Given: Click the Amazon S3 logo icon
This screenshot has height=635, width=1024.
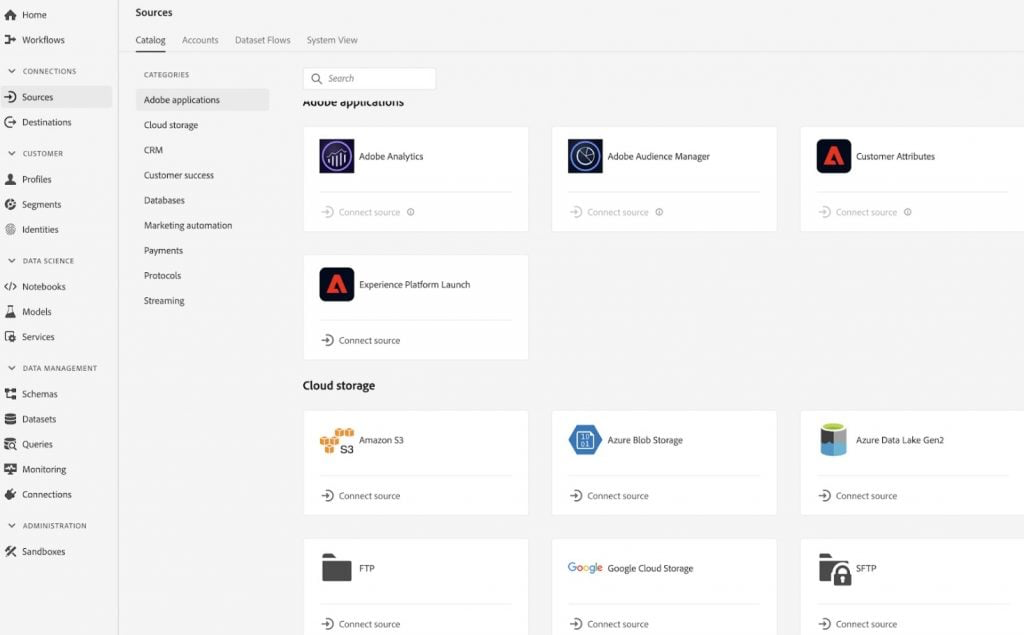Looking at the screenshot, I should (337, 441).
